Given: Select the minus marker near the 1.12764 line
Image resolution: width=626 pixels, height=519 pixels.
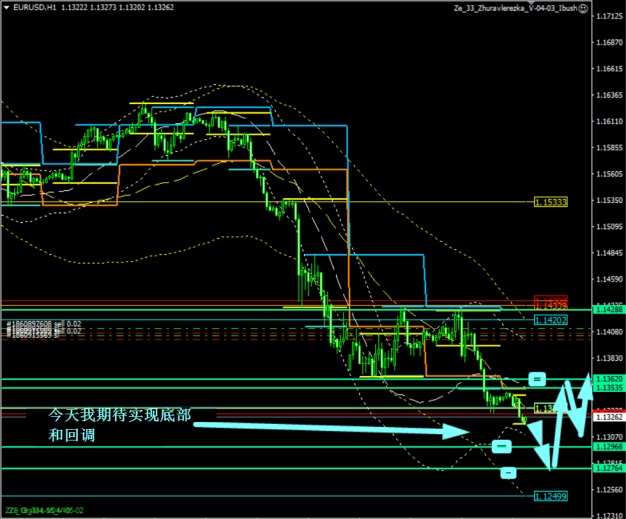Looking at the screenshot, I should [x=508, y=472].
